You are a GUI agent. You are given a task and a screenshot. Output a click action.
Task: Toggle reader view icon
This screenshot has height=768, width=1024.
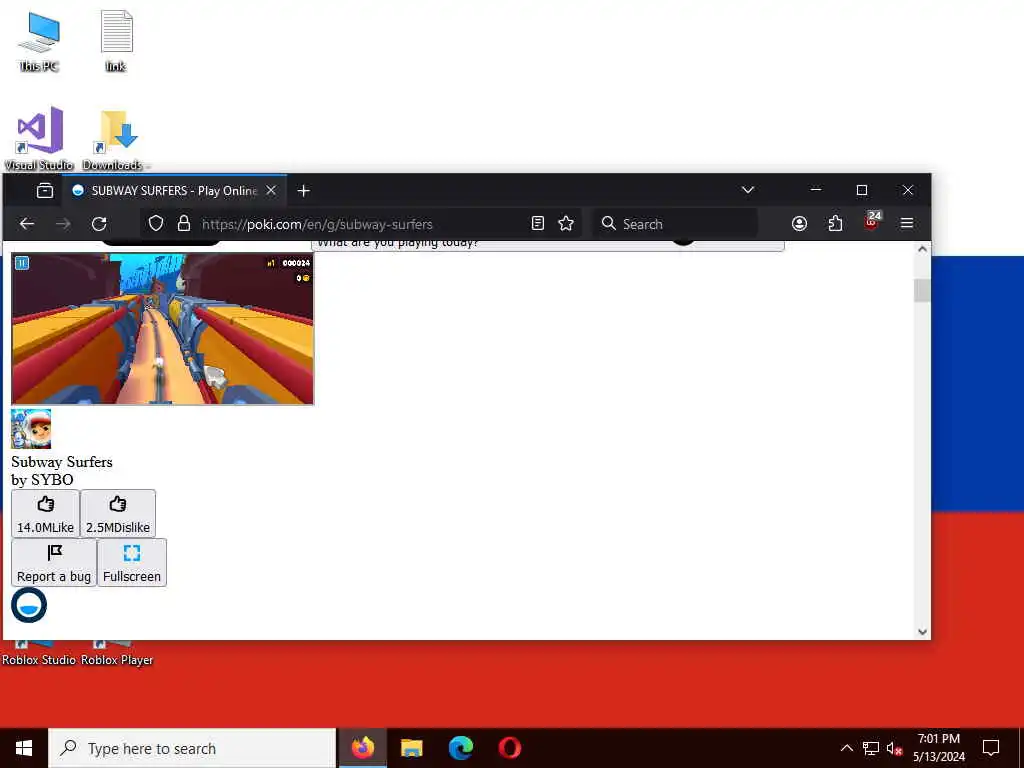(x=537, y=224)
